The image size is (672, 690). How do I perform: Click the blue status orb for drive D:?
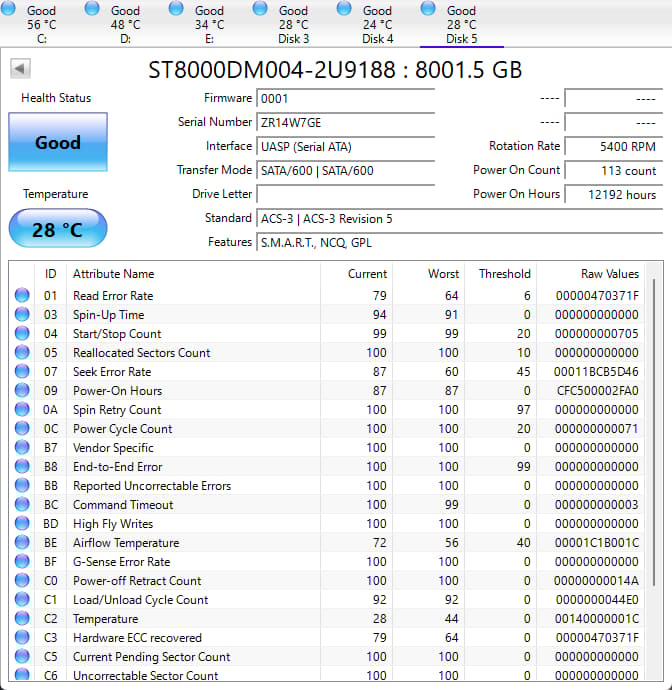click(x=92, y=8)
